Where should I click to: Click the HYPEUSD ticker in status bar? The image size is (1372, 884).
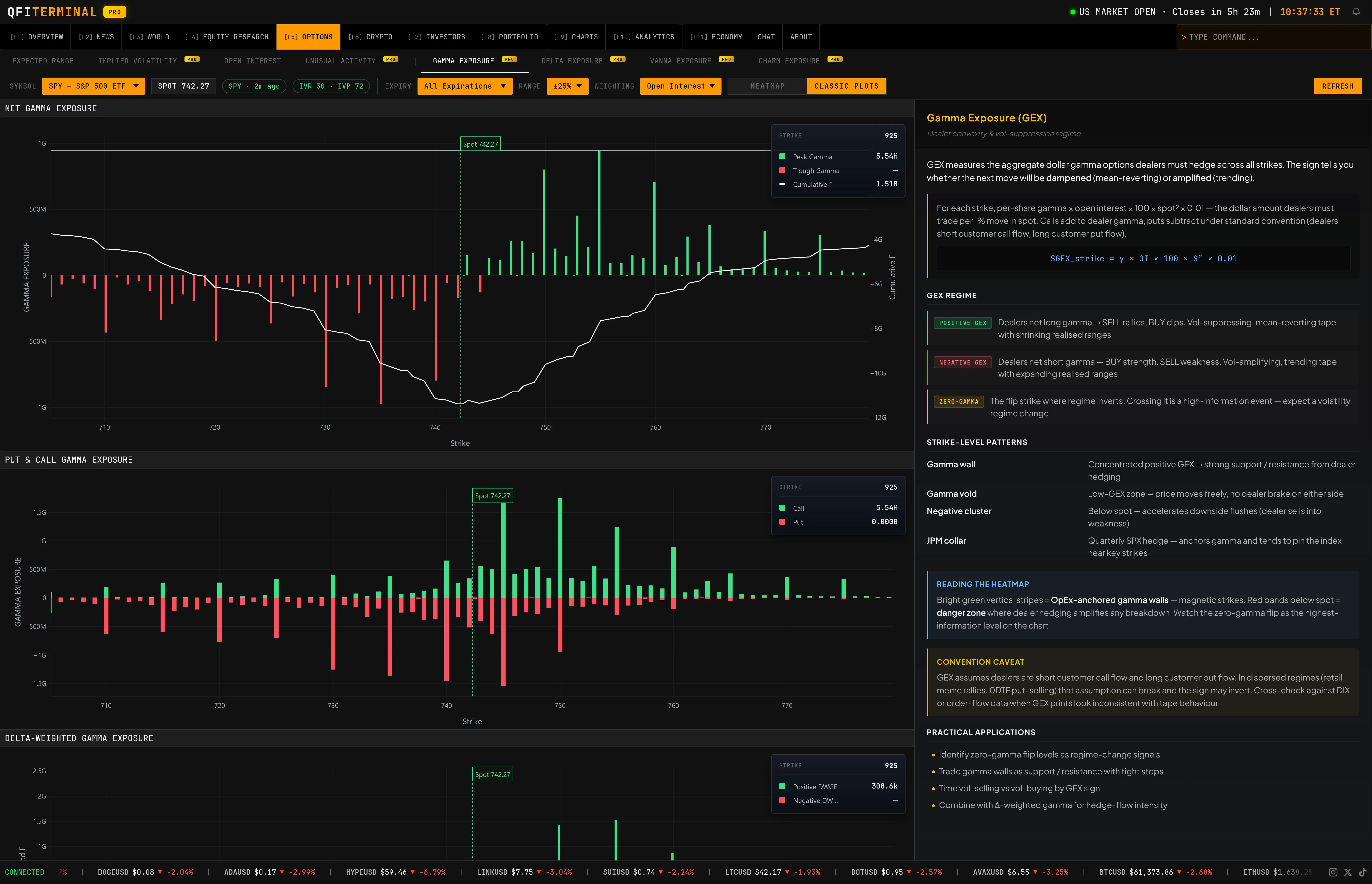click(396, 872)
